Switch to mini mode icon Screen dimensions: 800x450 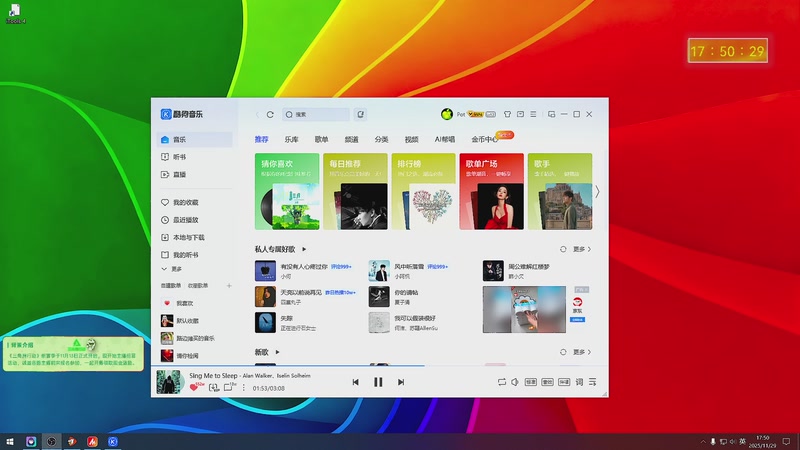pos(552,114)
